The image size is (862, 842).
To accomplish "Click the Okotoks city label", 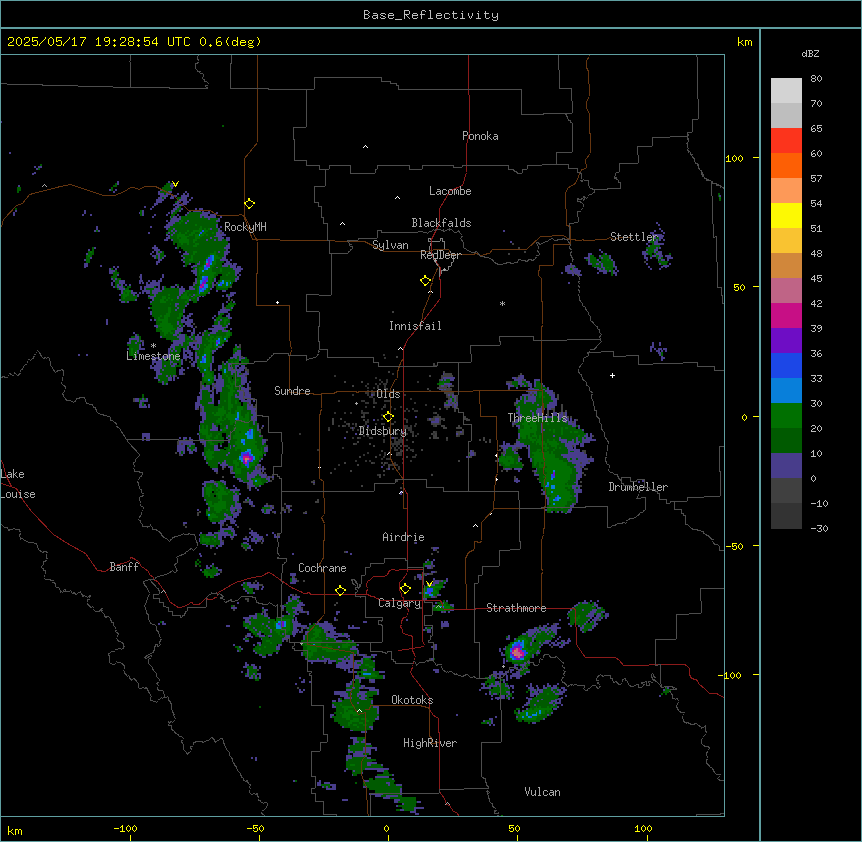I will [x=412, y=700].
